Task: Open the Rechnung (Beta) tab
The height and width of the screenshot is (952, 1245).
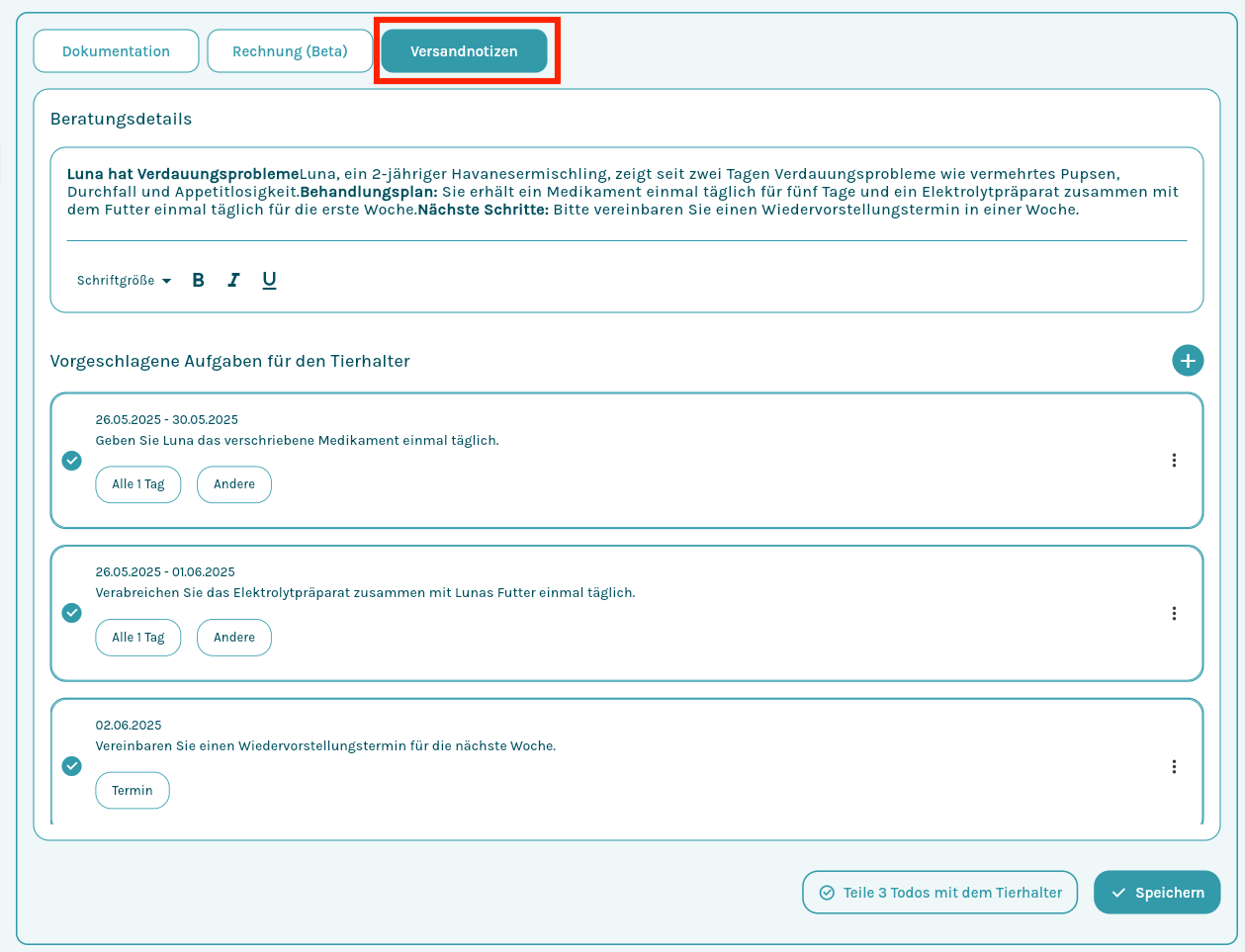Action: 290,51
